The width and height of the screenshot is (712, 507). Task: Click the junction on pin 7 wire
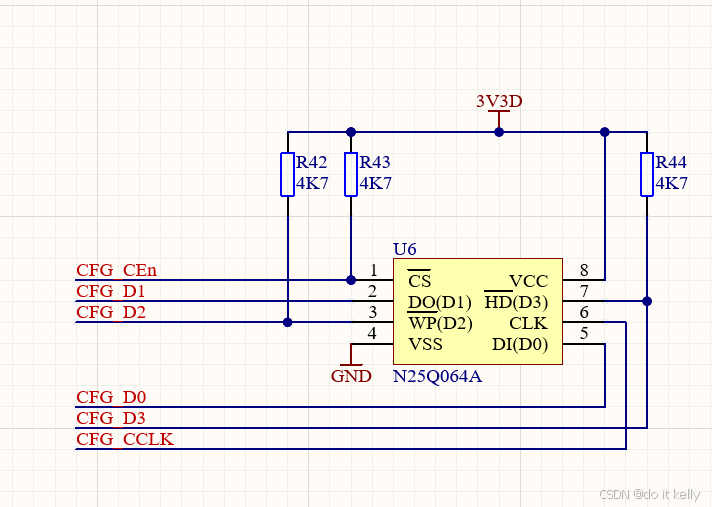pyautogui.click(x=647, y=301)
